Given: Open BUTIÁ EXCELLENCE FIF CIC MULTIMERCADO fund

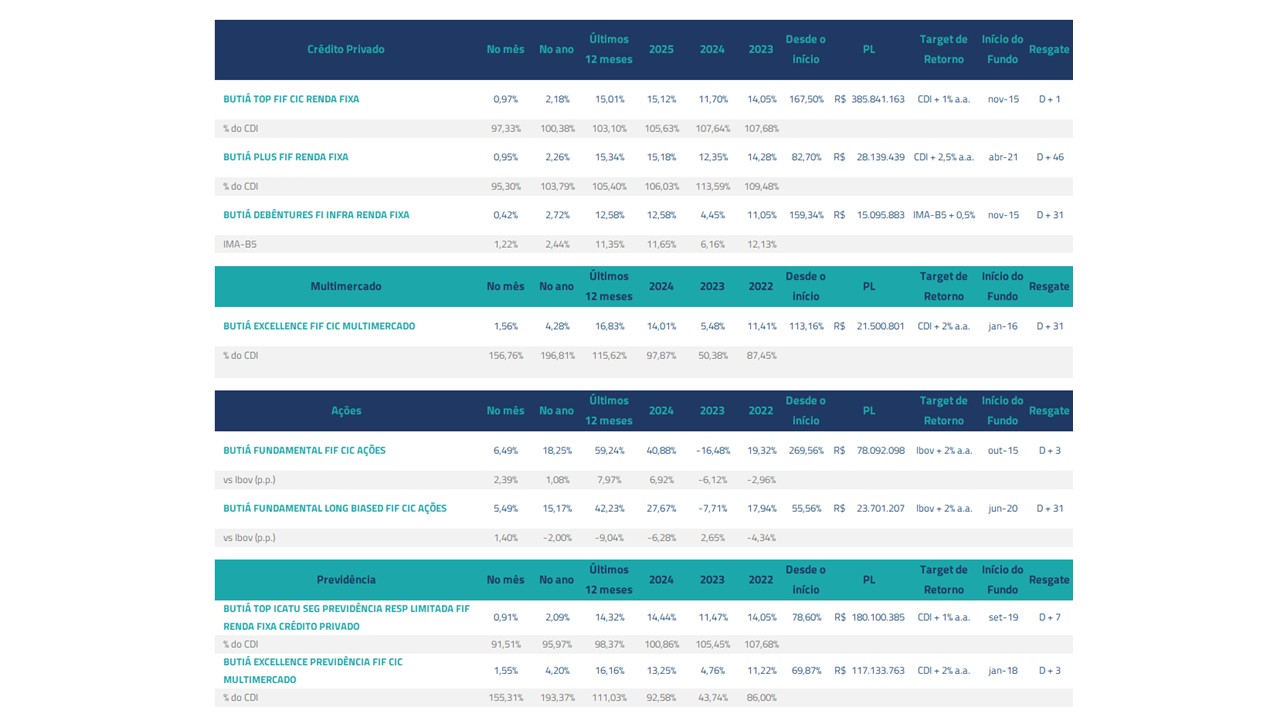Looking at the screenshot, I should (319, 326).
